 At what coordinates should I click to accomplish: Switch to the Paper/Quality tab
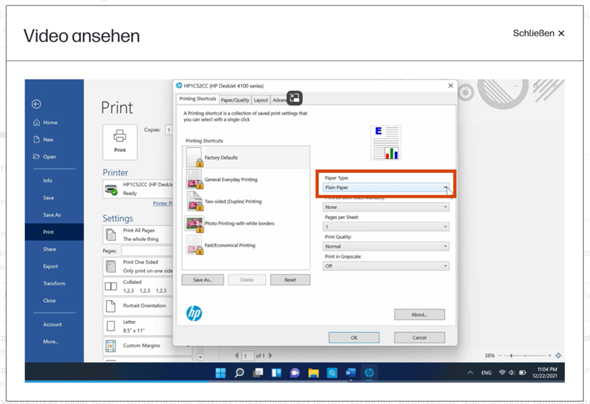click(x=235, y=100)
